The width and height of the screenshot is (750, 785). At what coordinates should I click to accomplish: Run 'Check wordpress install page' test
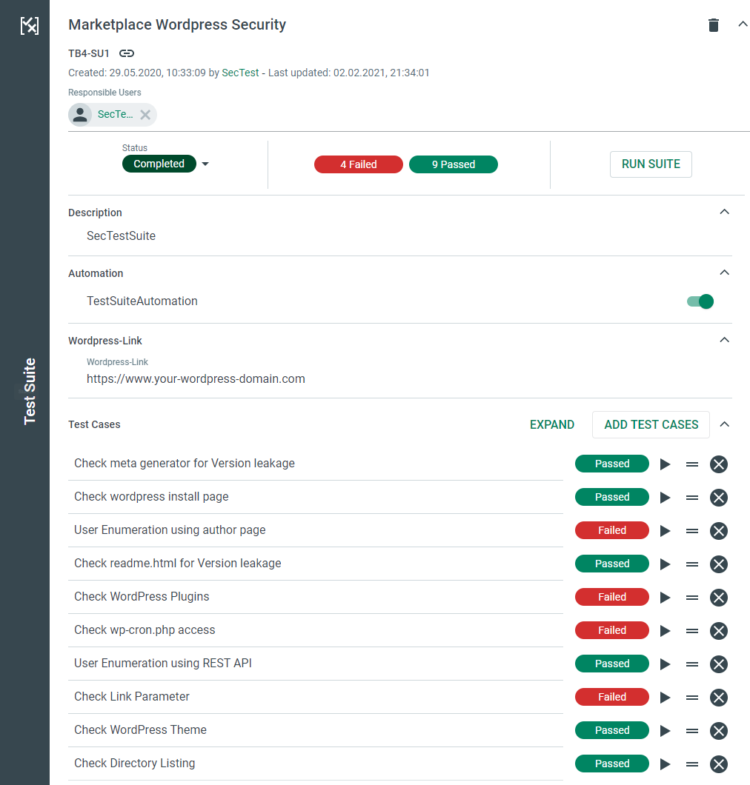click(x=665, y=498)
